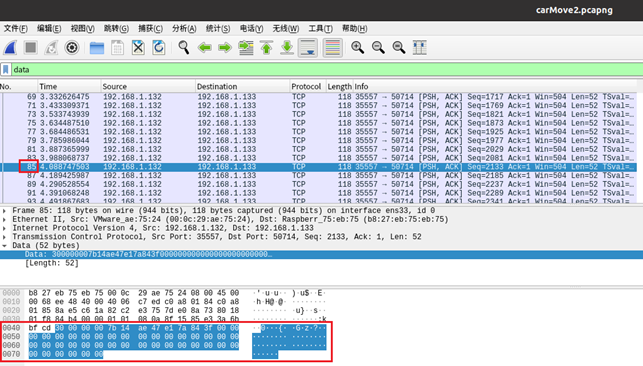Toggle auto-scroll during live capture
The image size is (643, 366).
[x=308, y=48]
